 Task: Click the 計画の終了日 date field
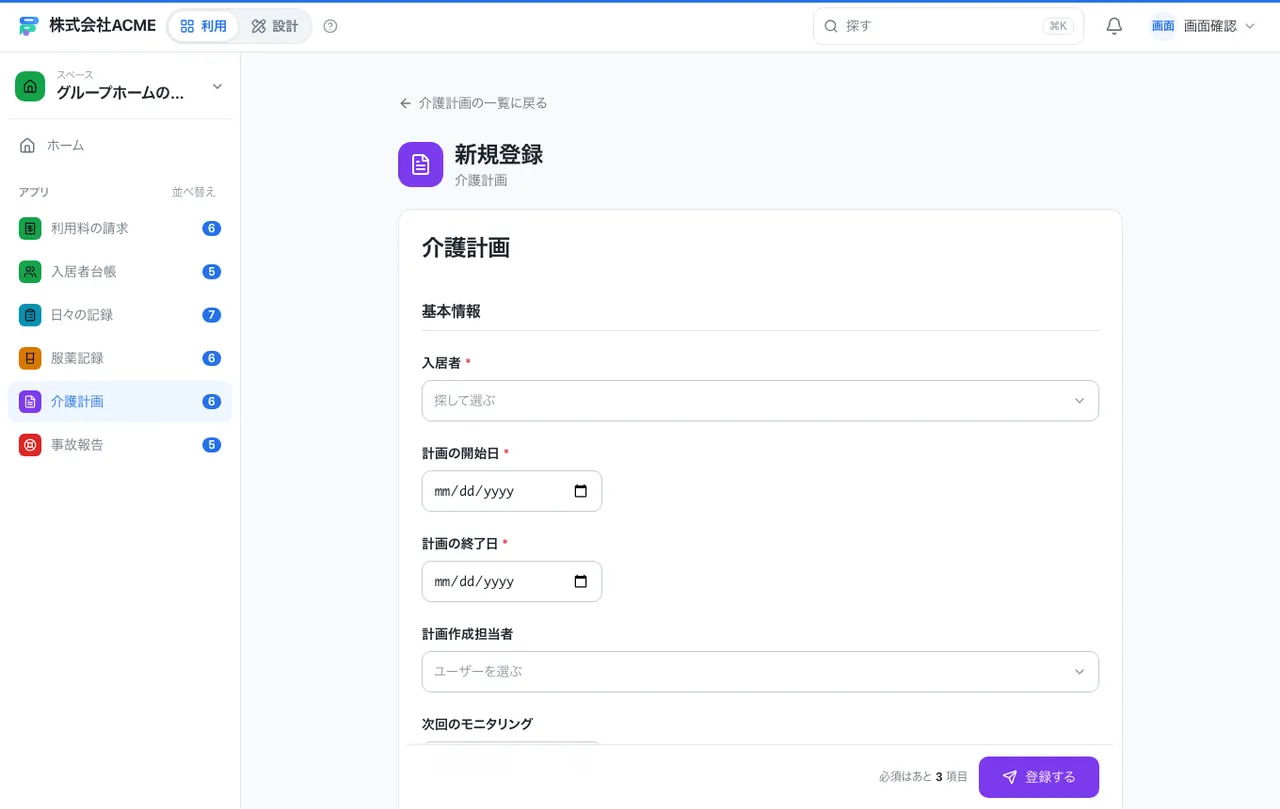tap(512, 581)
